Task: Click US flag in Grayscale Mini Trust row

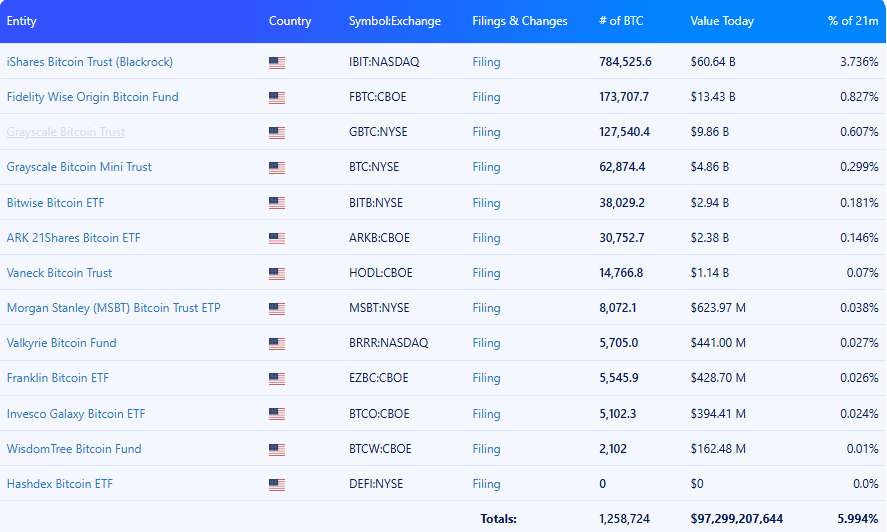Action: (277, 168)
